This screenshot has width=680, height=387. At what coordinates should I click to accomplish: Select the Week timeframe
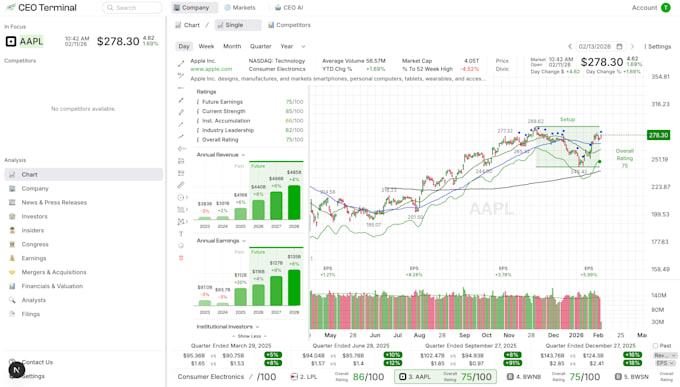pos(206,46)
